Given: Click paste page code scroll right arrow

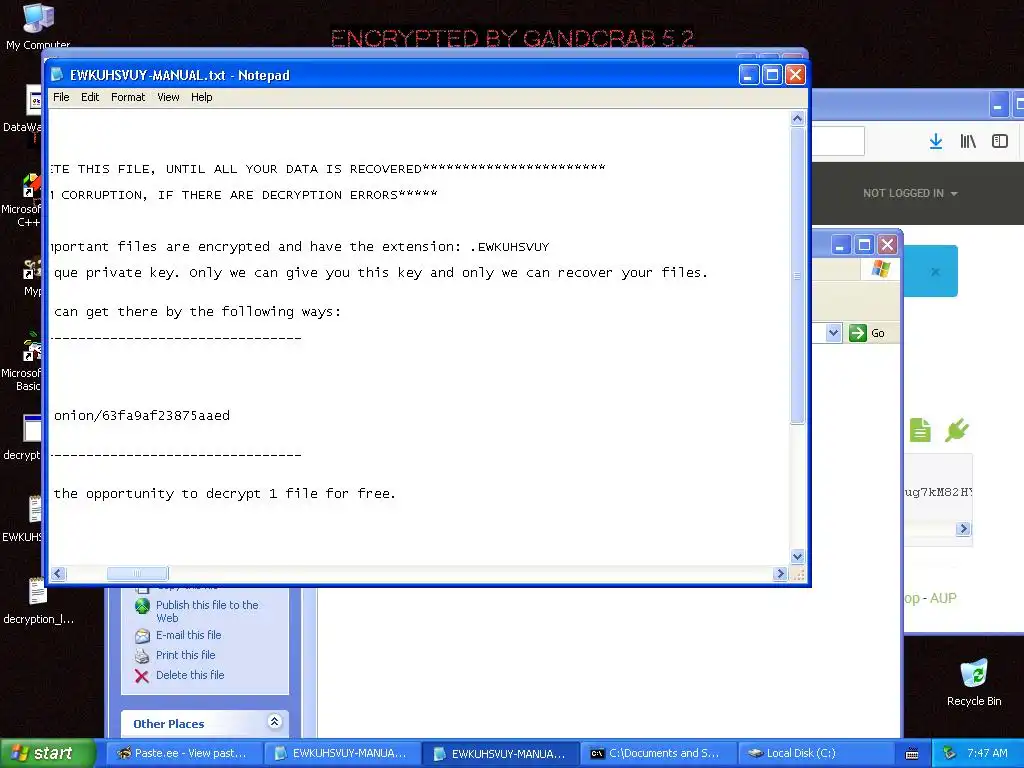Looking at the screenshot, I should (x=963, y=528).
